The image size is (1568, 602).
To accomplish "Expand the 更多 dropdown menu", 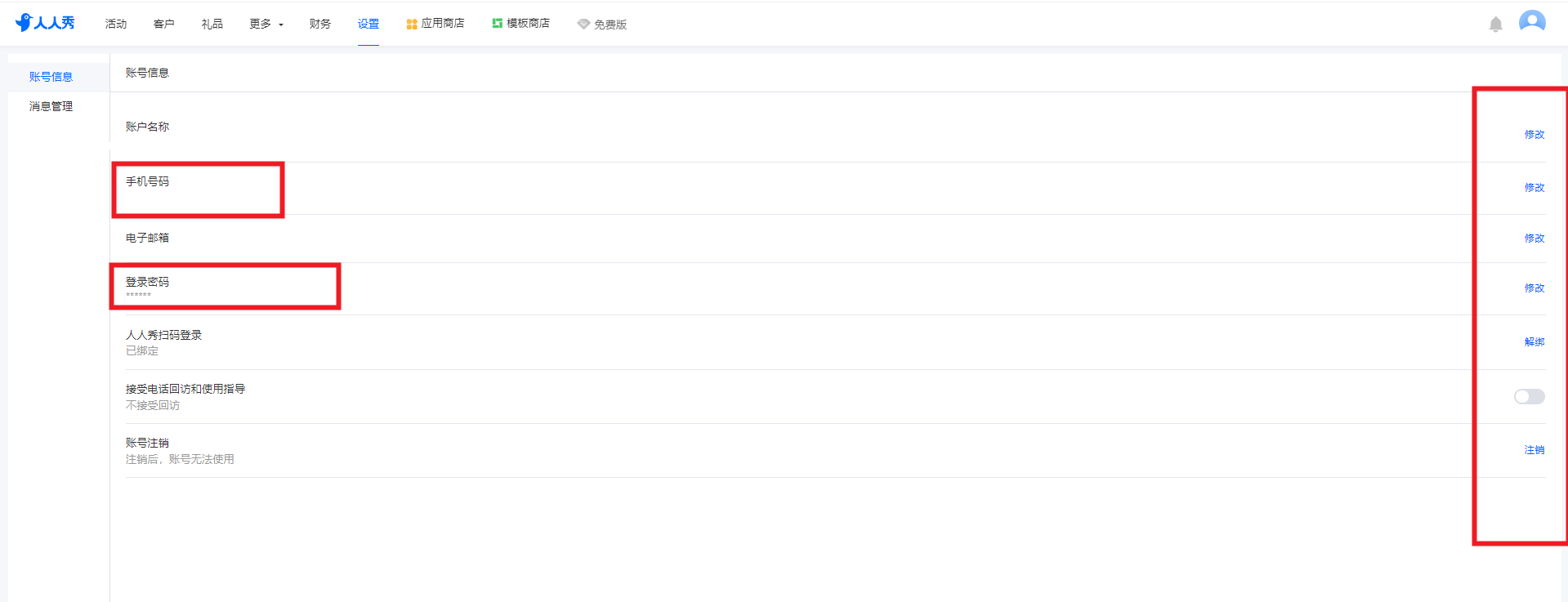I will tap(266, 25).
